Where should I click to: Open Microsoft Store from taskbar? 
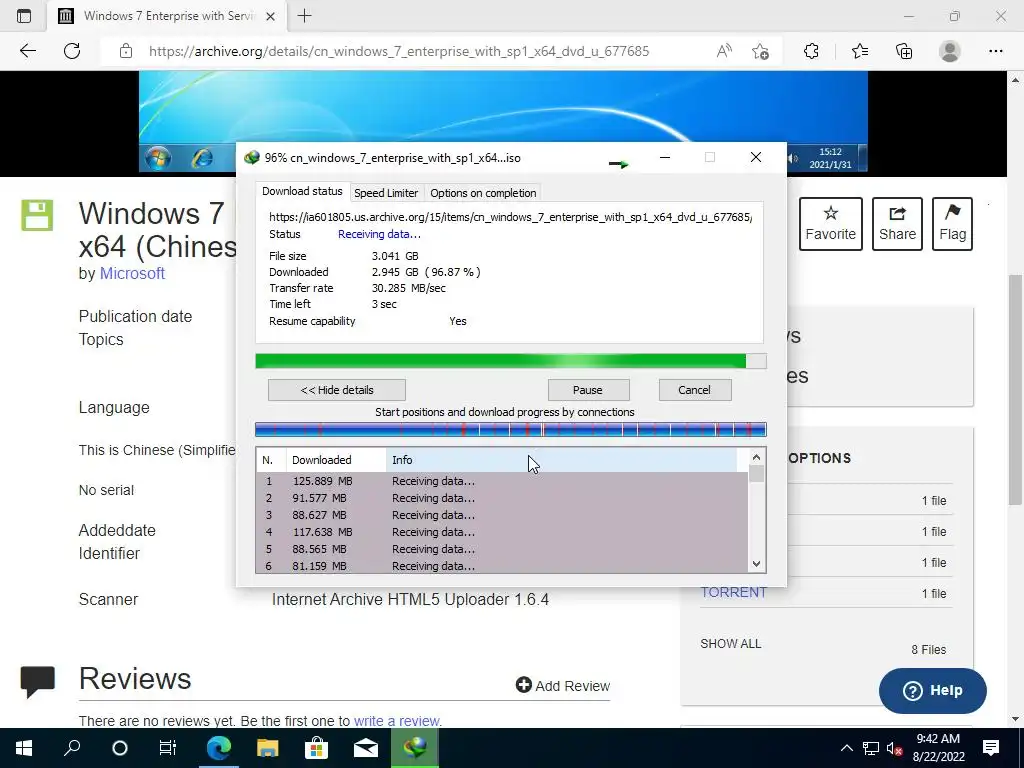316,748
